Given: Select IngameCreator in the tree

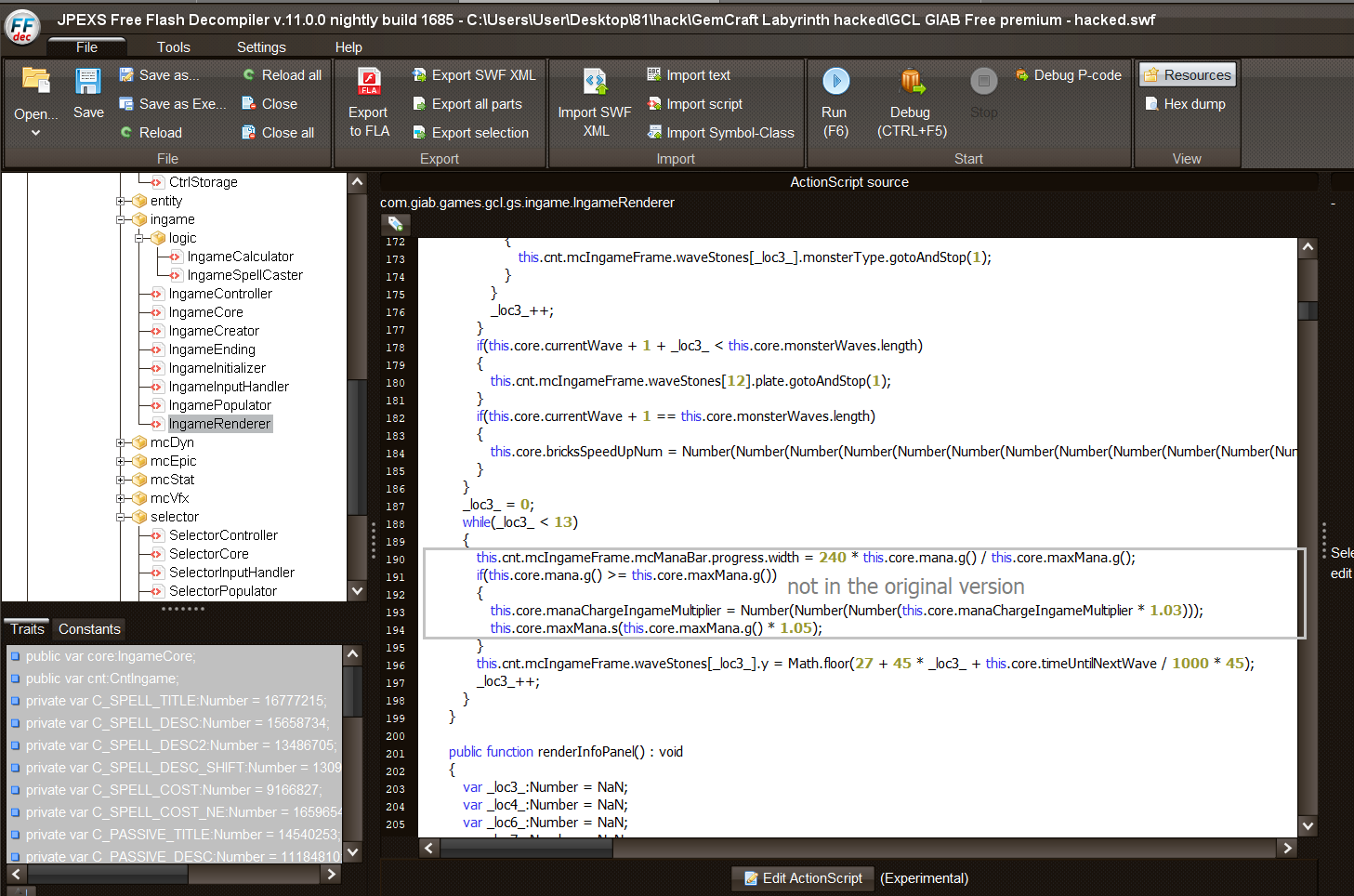Looking at the screenshot, I should [214, 331].
